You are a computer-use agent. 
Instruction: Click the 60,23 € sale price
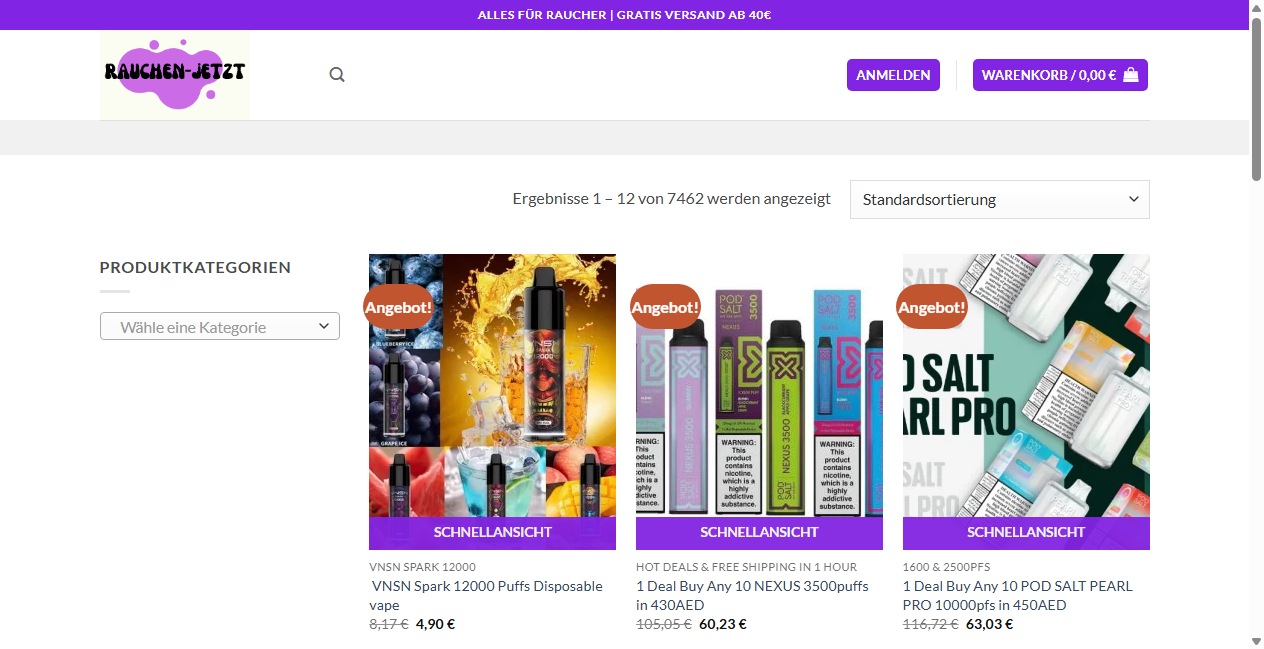tap(723, 624)
